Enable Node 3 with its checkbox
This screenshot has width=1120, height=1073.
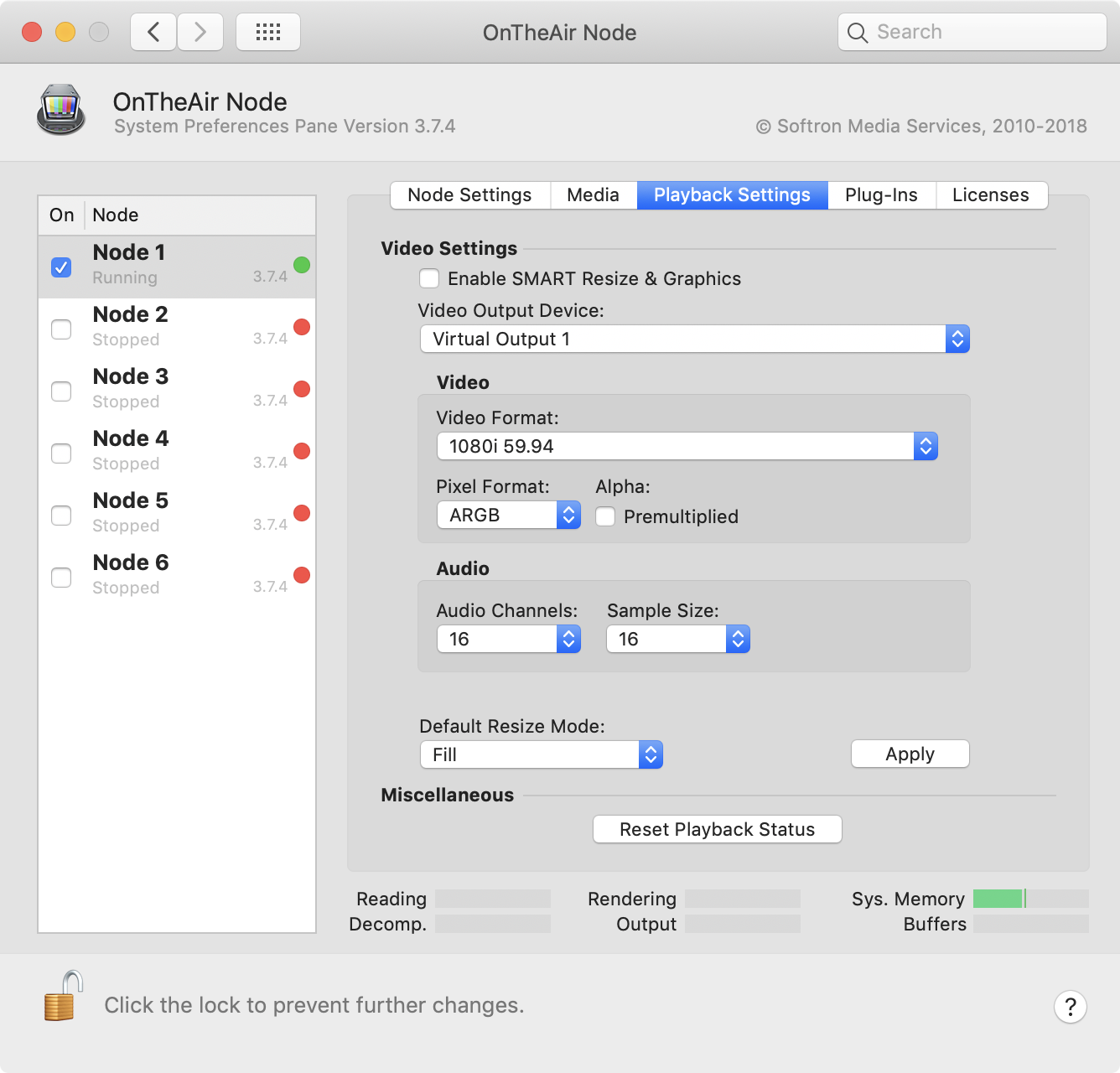(61, 391)
